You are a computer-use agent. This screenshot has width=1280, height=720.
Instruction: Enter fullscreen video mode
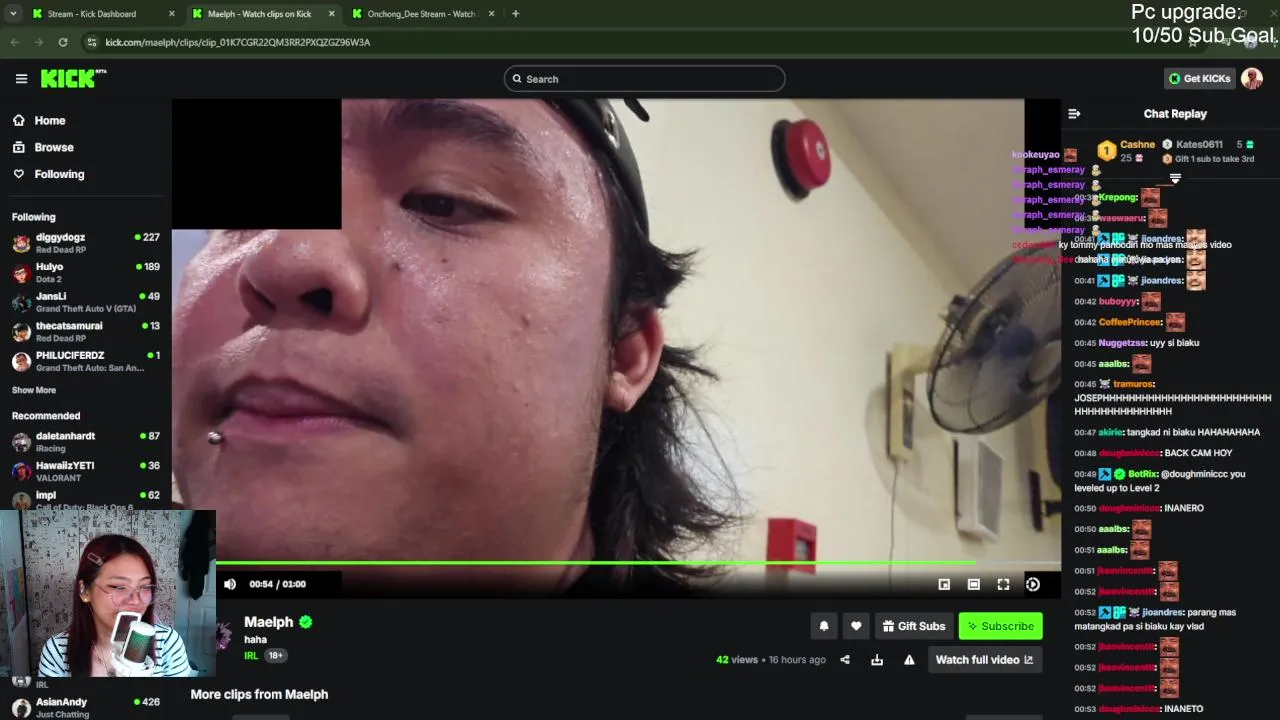coord(1003,584)
